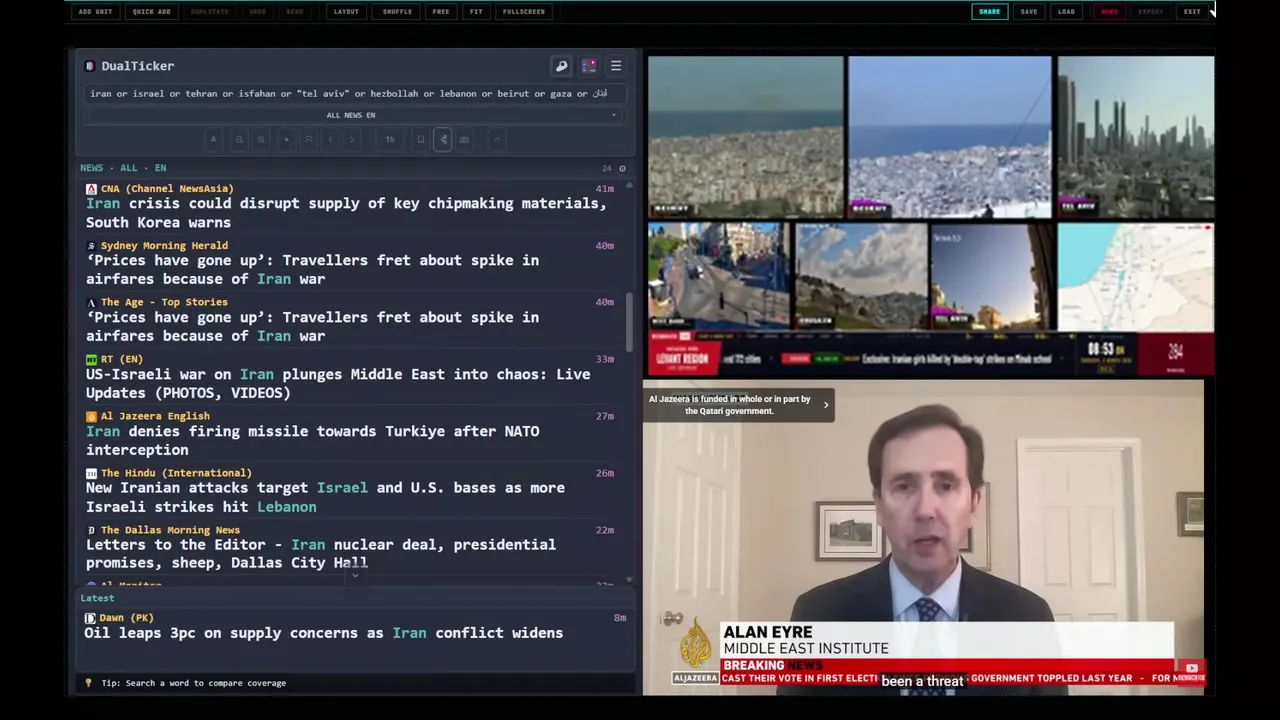This screenshot has height=720, width=1280.
Task: Toggle the highlighted share-graph toolbar icon
Action: [x=443, y=139]
